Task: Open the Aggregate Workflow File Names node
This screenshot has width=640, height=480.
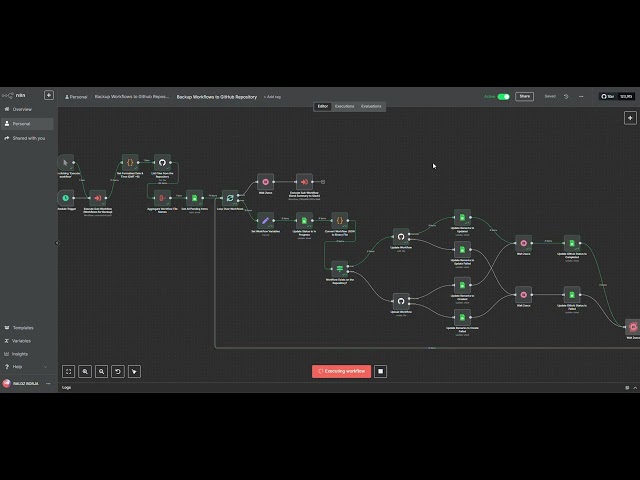Action: 162,198
